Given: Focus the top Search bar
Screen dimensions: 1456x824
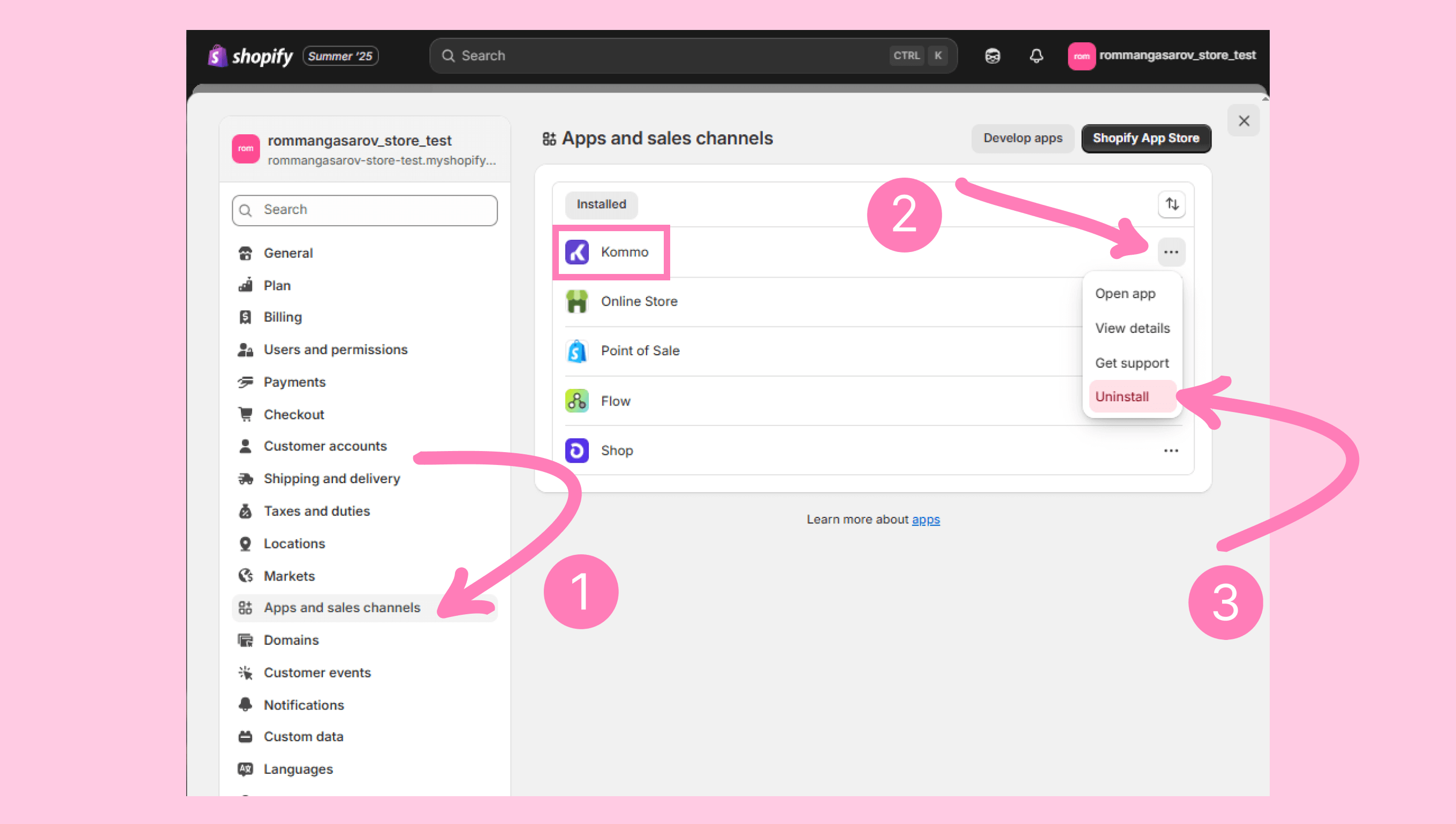Looking at the screenshot, I should [x=693, y=56].
